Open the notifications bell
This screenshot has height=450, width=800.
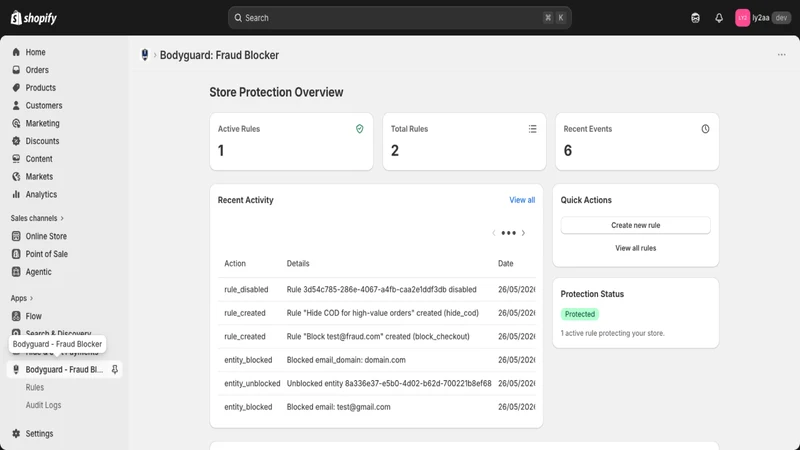coord(719,18)
